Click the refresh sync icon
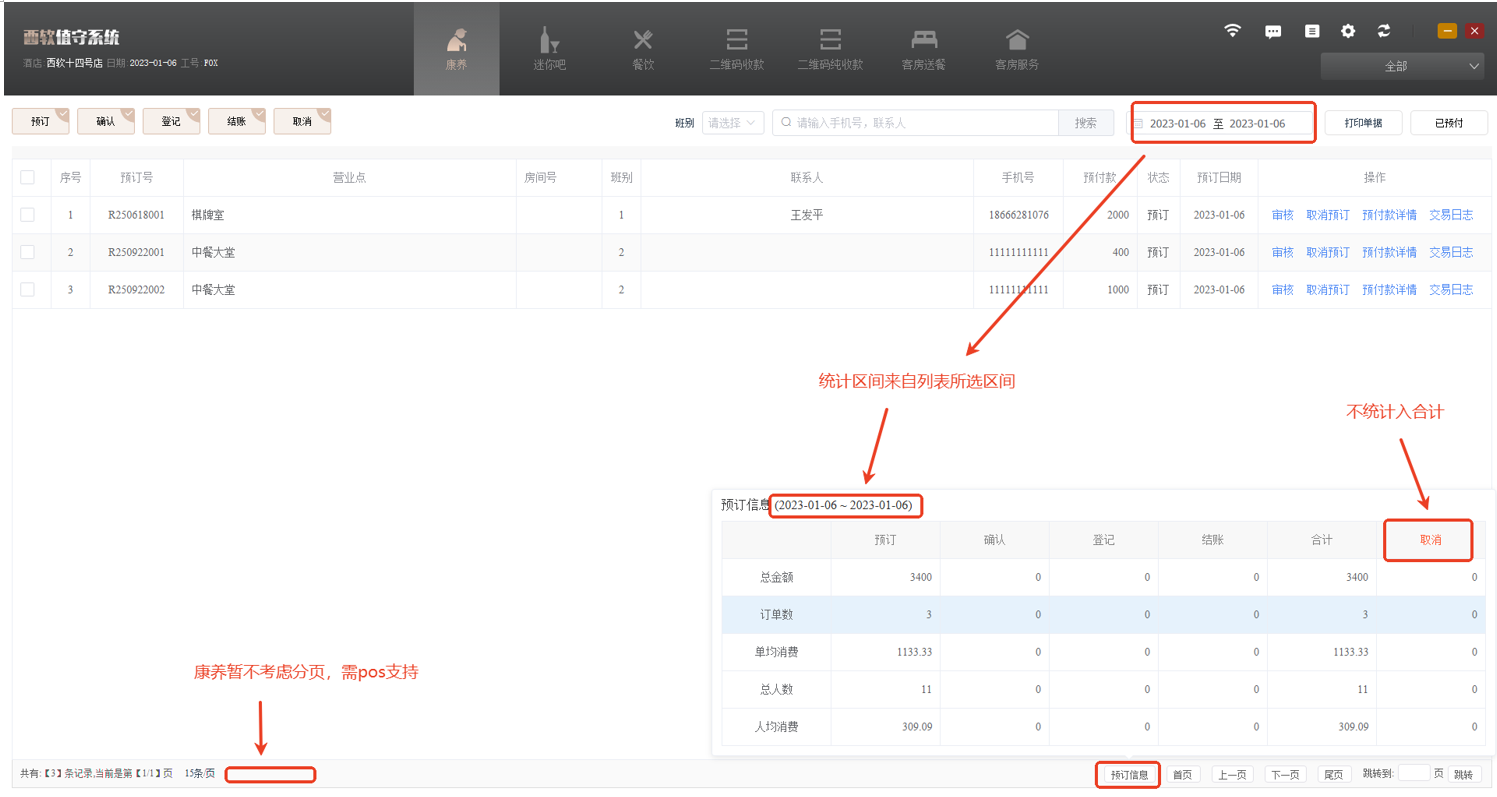1497x797 pixels. (1384, 31)
